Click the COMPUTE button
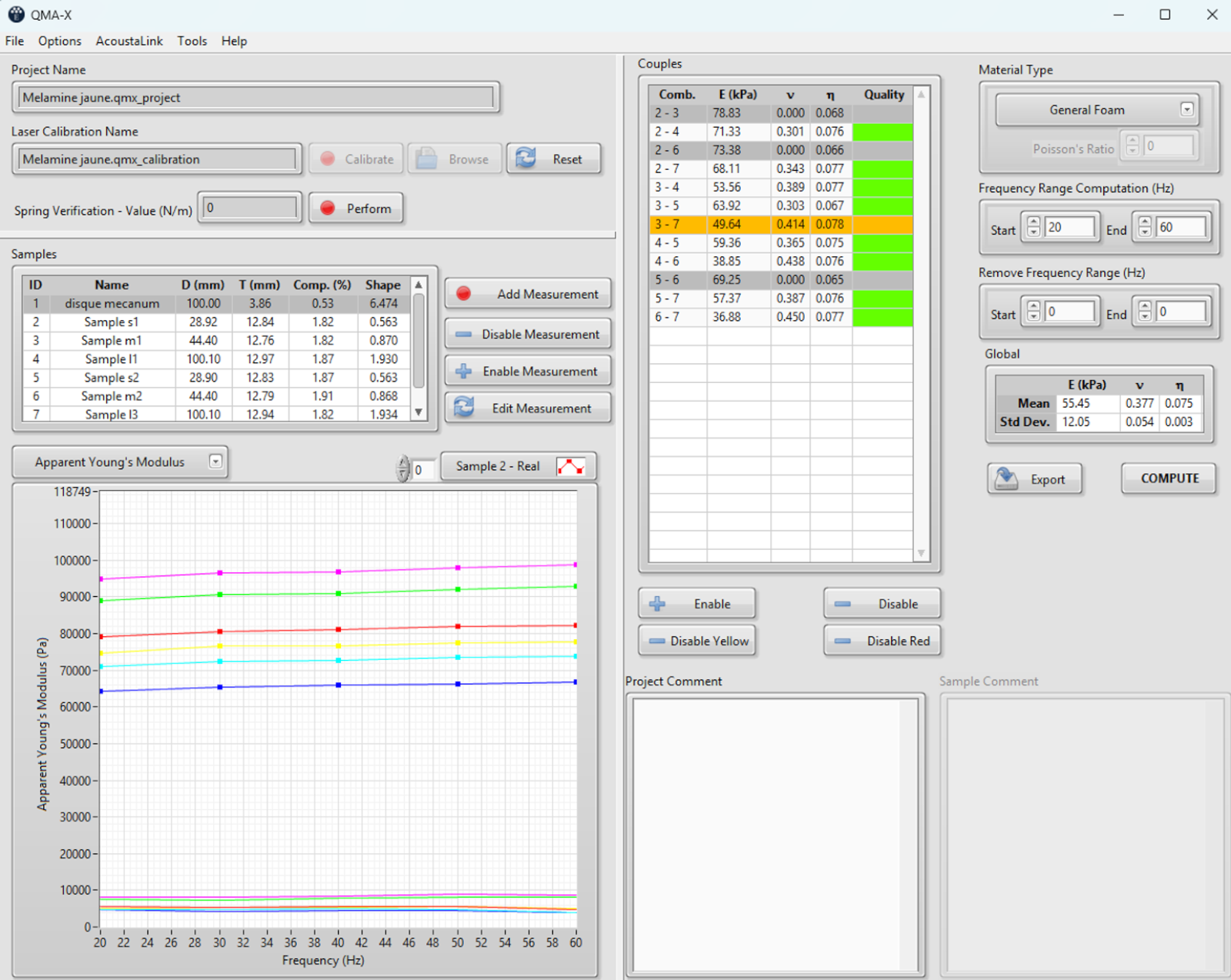 coord(1169,478)
